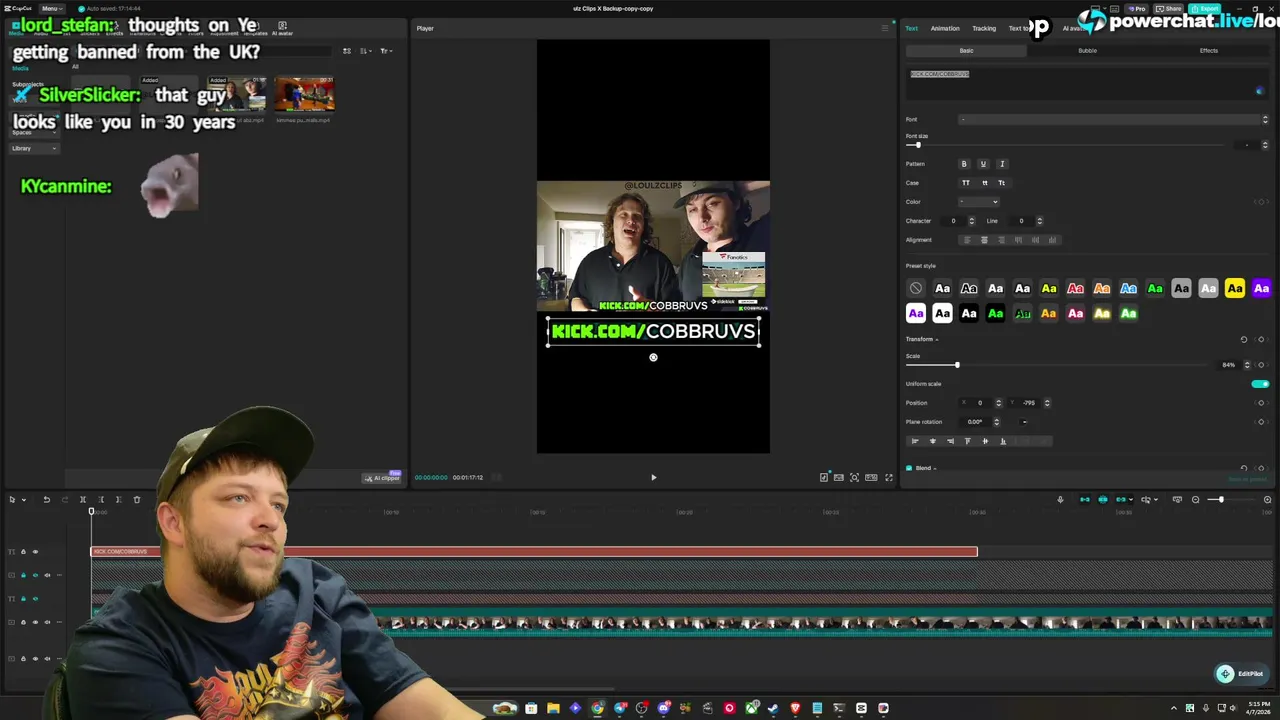The width and height of the screenshot is (1280, 720).
Task: Open the Player panel menu icon
Action: point(884,28)
